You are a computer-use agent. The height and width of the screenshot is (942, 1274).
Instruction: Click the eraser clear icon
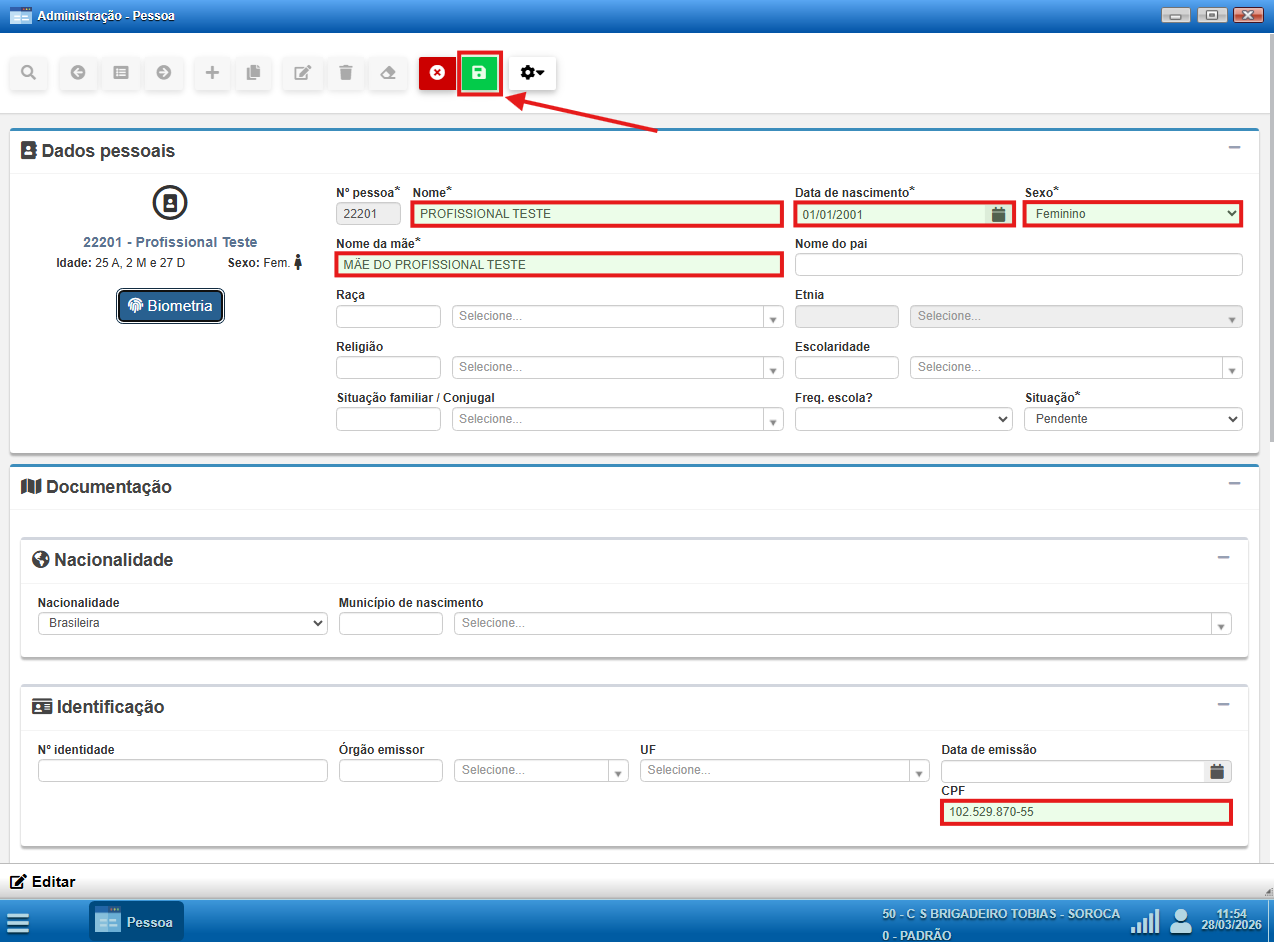[x=389, y=73]
